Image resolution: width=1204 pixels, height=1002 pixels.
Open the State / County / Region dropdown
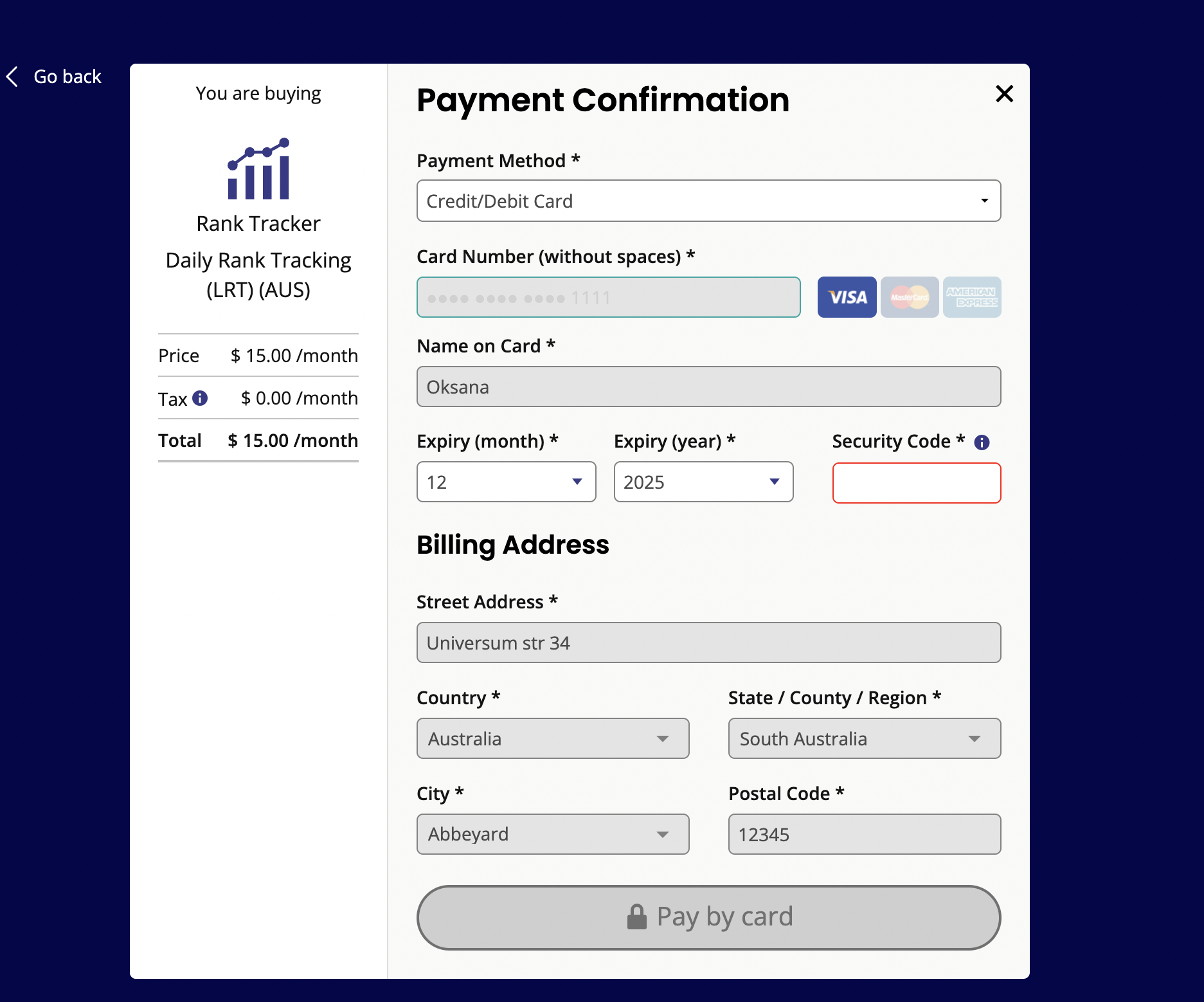tap(864, 738)
